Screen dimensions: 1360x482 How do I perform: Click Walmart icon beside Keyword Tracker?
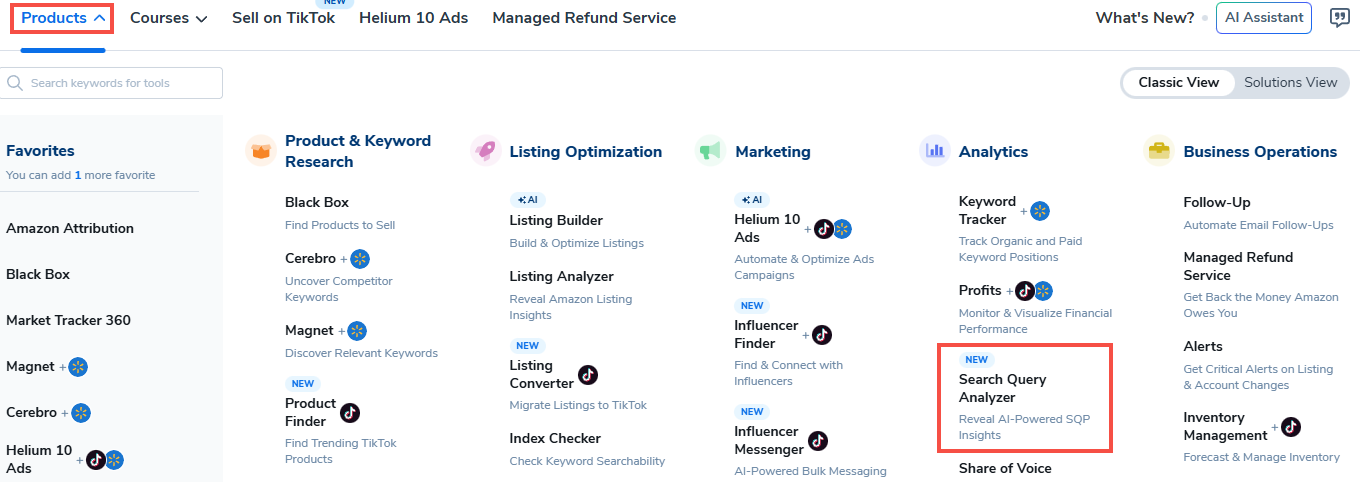(x=1040, y=210)
